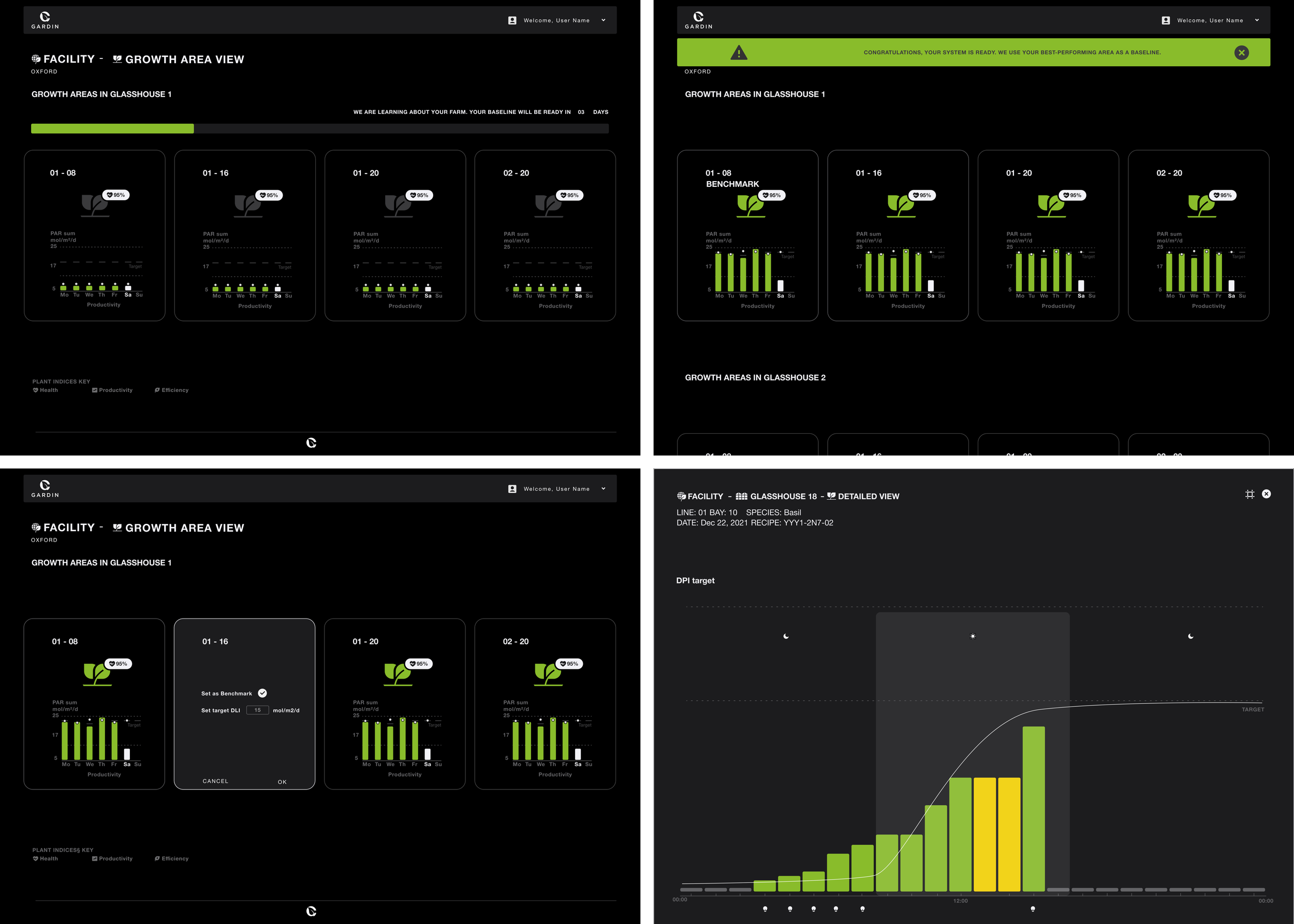Toggle the Set as Benchmark checkmark

262,693
